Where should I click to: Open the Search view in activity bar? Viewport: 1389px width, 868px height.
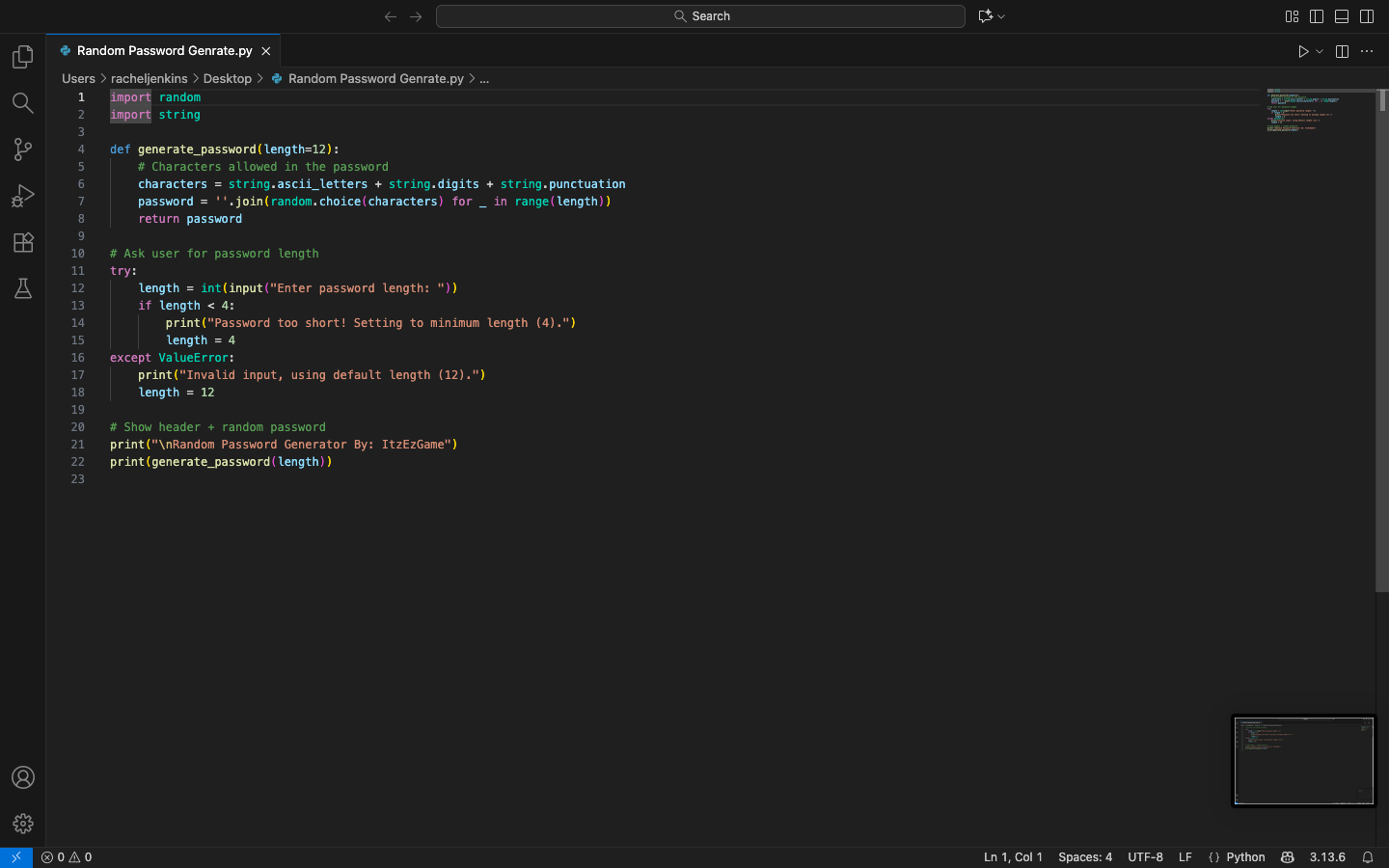[x=23, y=103]
